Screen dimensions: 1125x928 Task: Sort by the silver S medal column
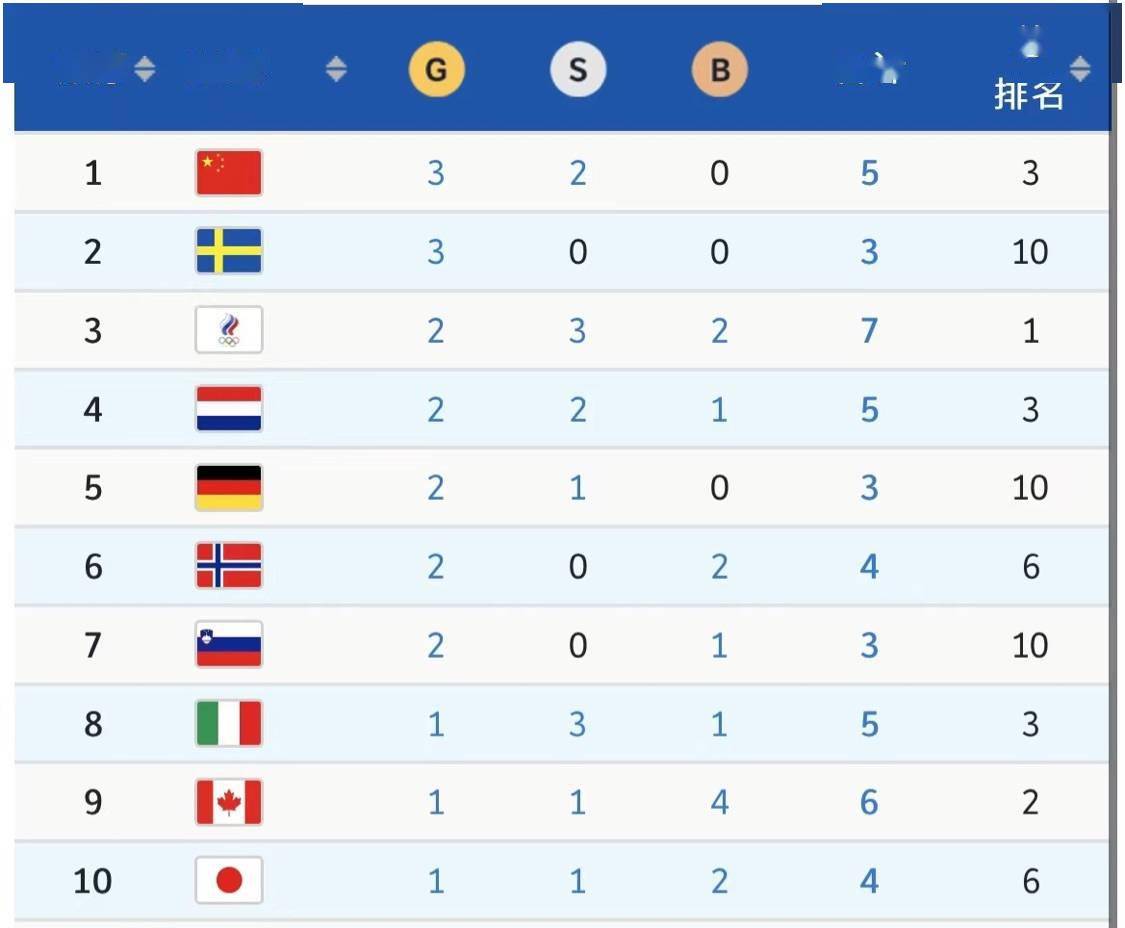(x=578, y=70)
